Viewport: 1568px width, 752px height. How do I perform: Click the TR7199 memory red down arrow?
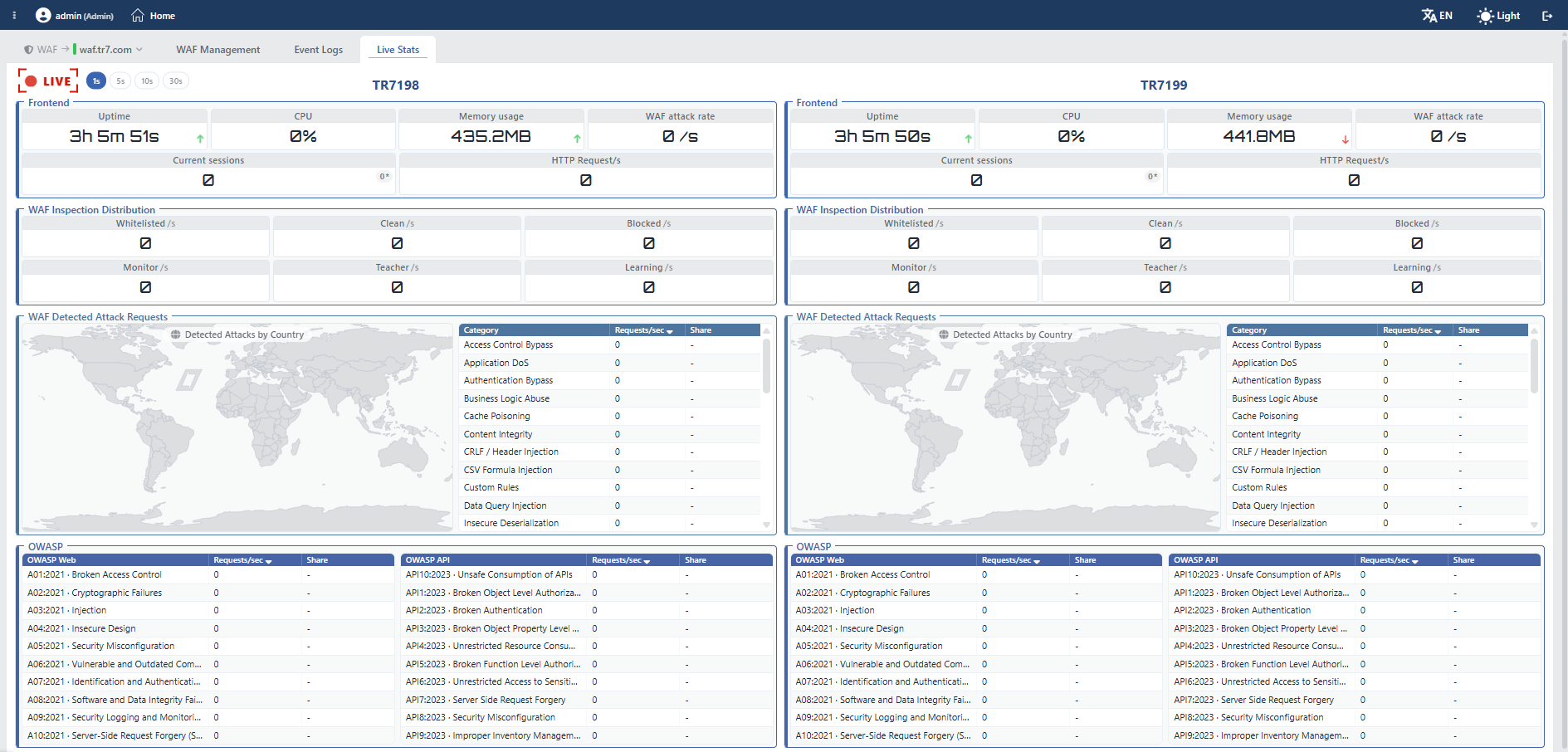click(1346, 139)
